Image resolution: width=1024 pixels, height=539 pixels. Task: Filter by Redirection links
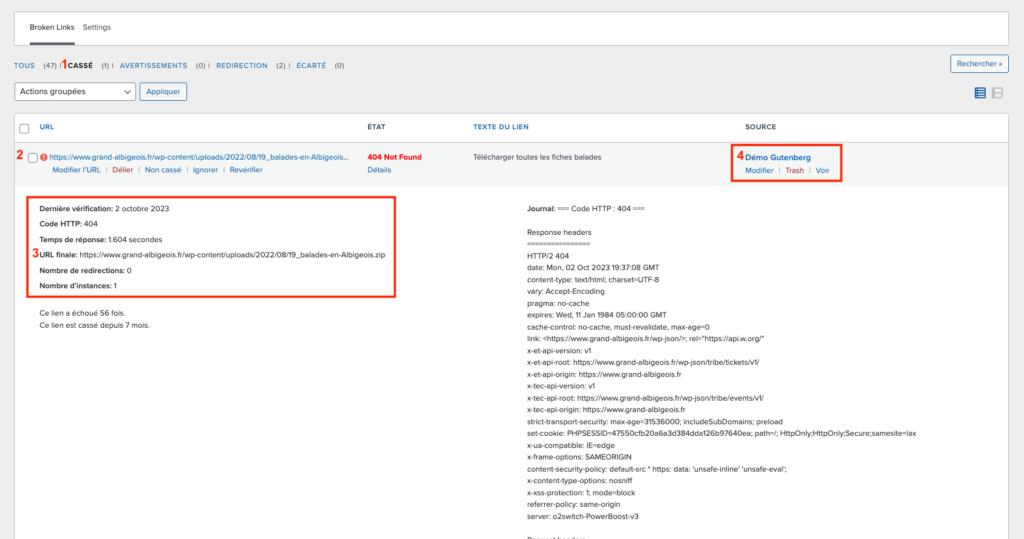pos(242,66)
